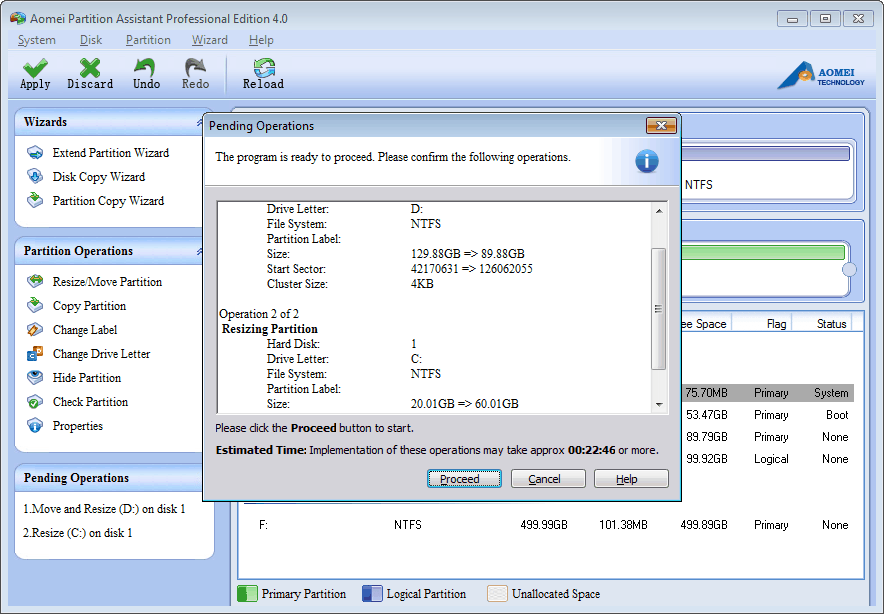Click the green disk partition bar
Image resolution: width=884 pixels, height=614 pixels.
coord(763,251)
